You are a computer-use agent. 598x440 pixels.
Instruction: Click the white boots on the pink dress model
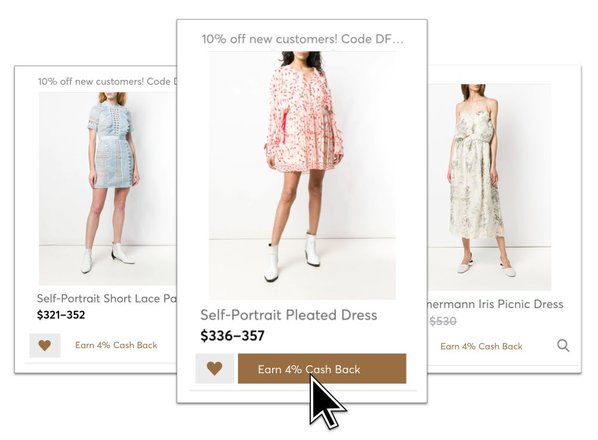click(294, 257)
